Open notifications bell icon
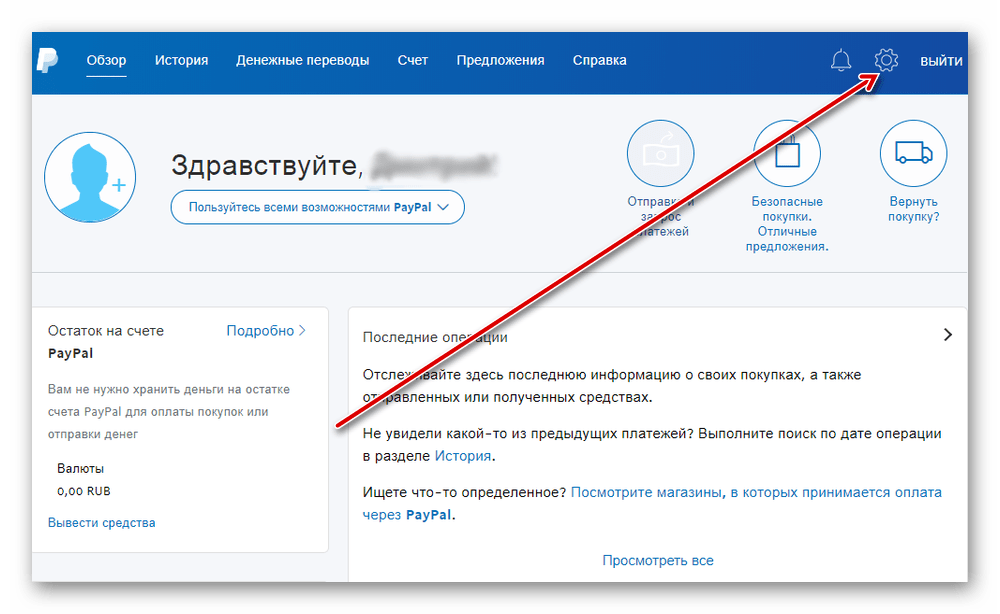 tap(841, 61)
